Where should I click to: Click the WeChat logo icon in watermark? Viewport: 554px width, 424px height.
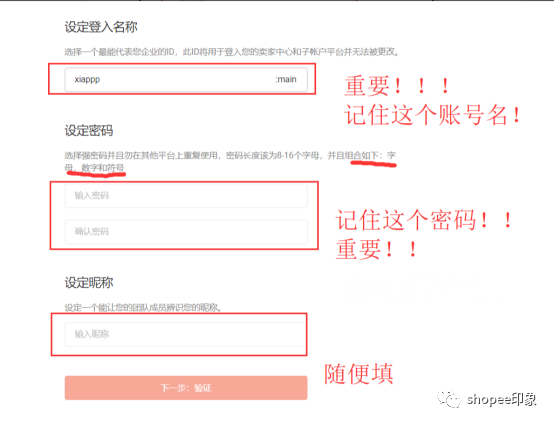(x=449, y=399)
